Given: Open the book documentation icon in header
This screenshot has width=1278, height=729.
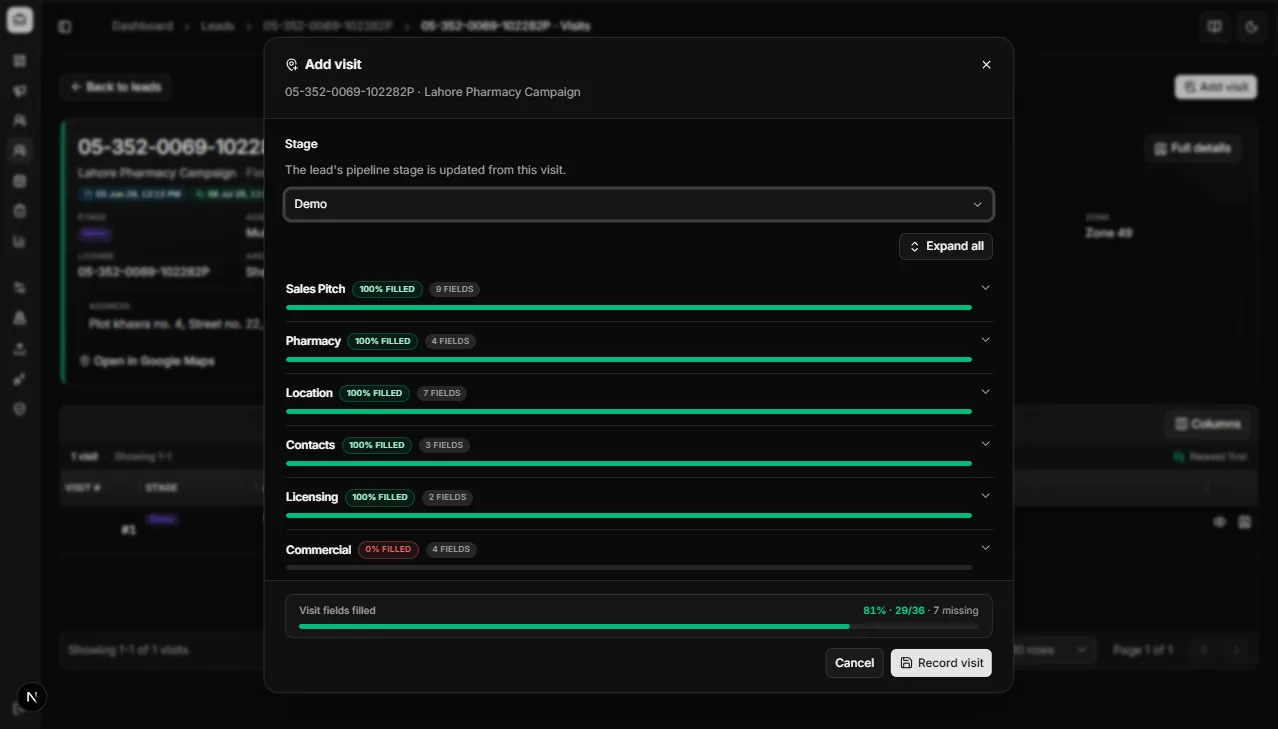Looking at the screenshot, I should click(x=1215, y=27).
